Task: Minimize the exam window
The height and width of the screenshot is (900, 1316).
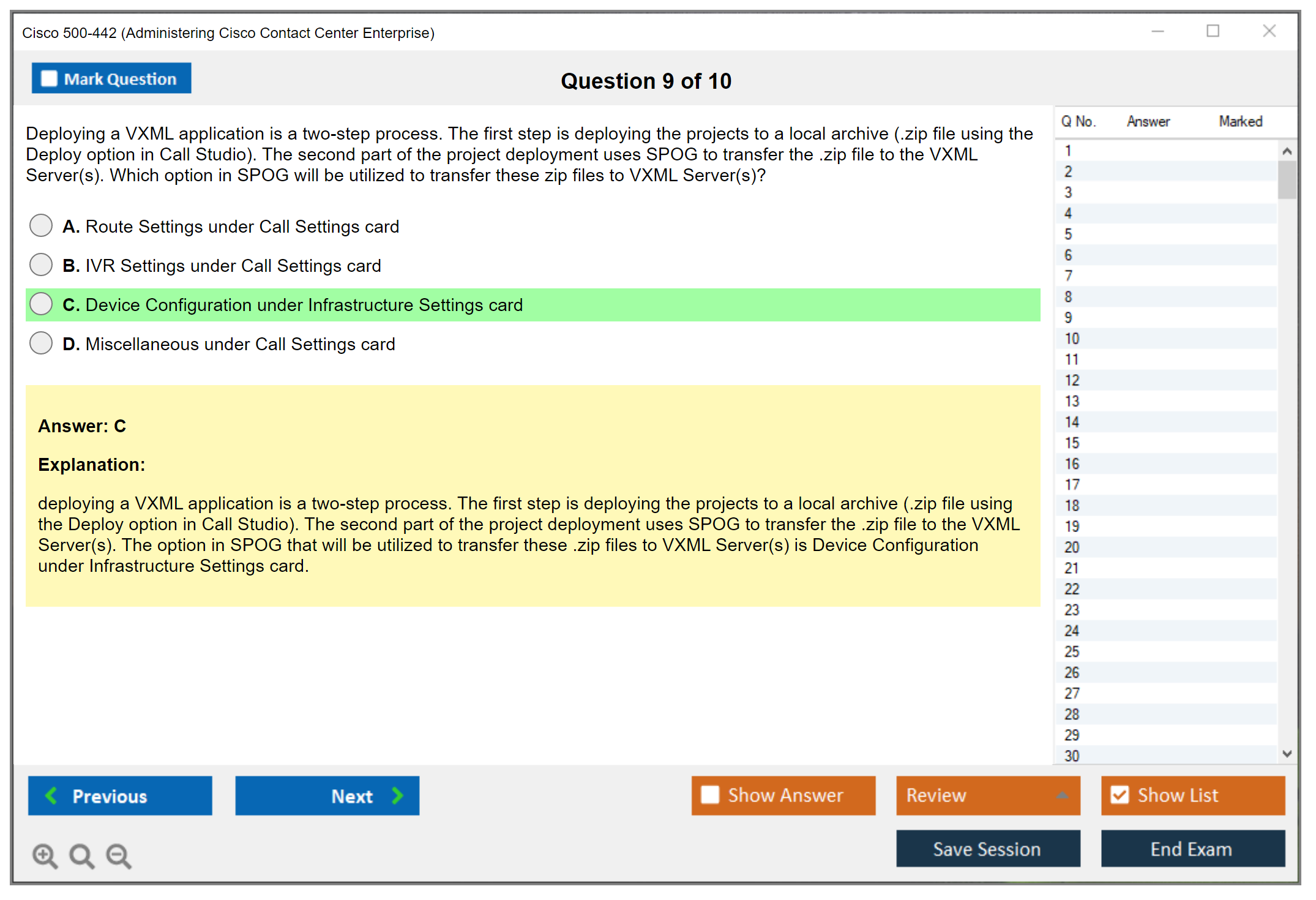Action: (x=1157, y=31)
